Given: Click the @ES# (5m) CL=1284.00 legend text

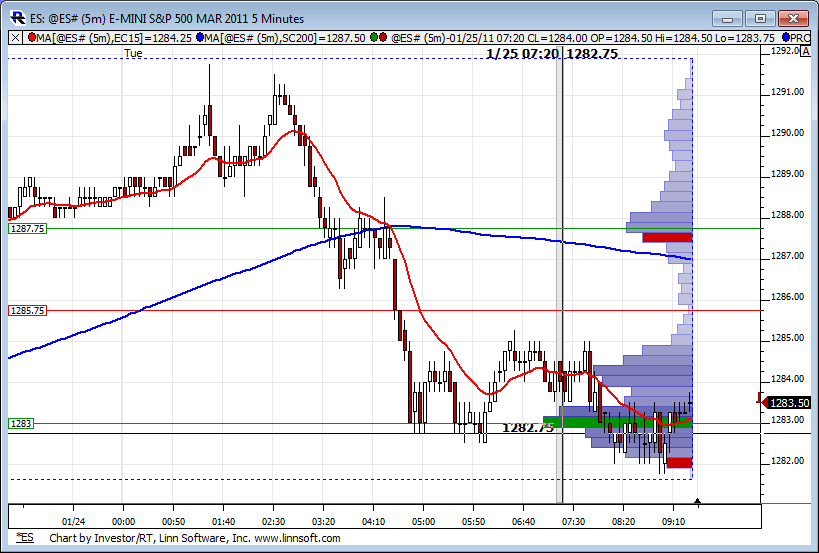Looking at the screenshot, I should pyautogui.click(x=583, y=38).
